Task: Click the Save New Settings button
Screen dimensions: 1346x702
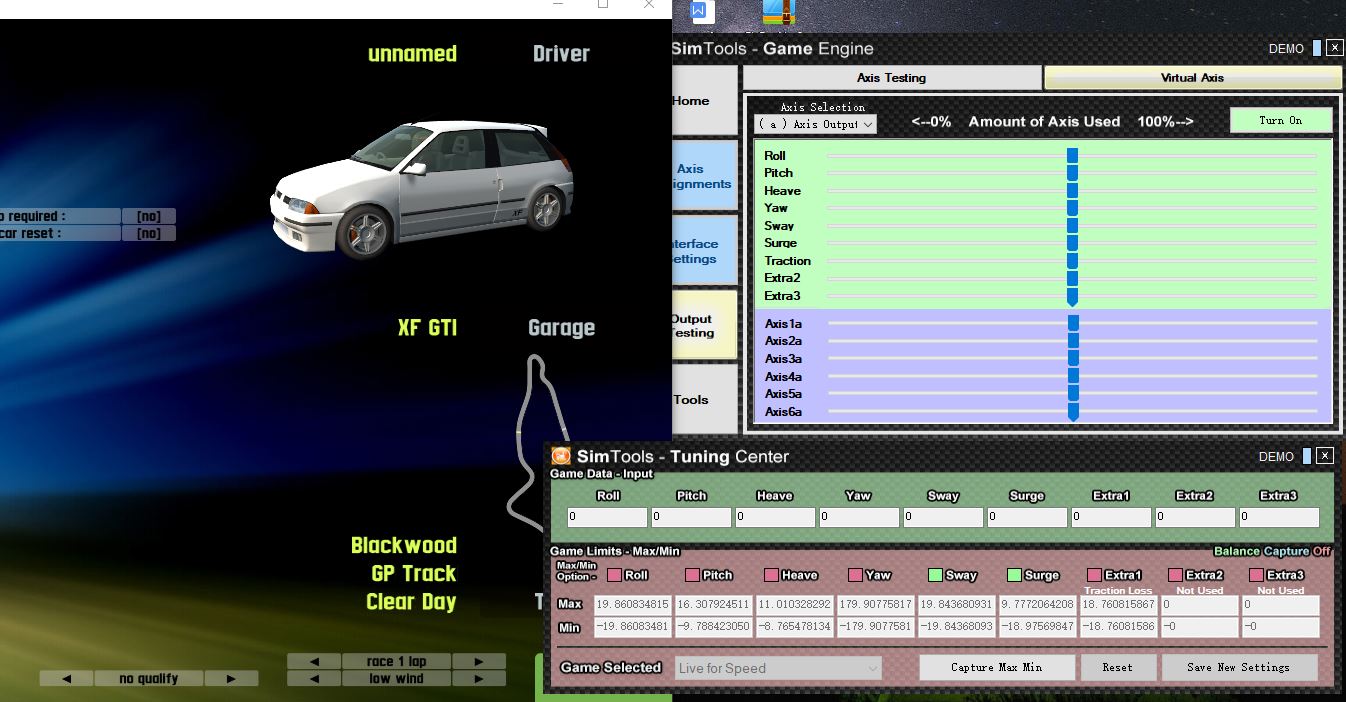Action: point(1239,667)
